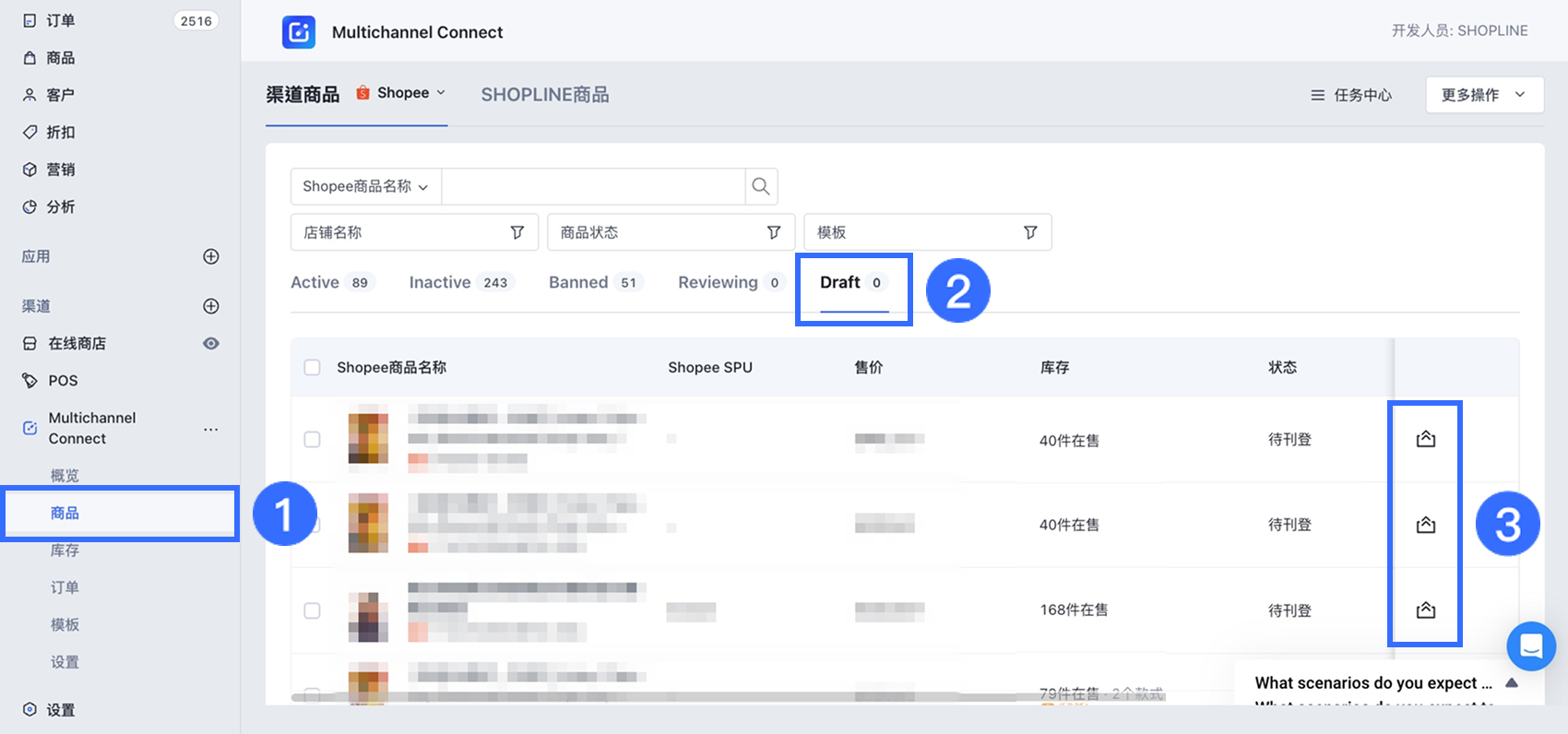Click 待刊登 status of the 168件在售 row
The height and width of the screenshot is (734, 1568).
click(x=1289, y=610)
